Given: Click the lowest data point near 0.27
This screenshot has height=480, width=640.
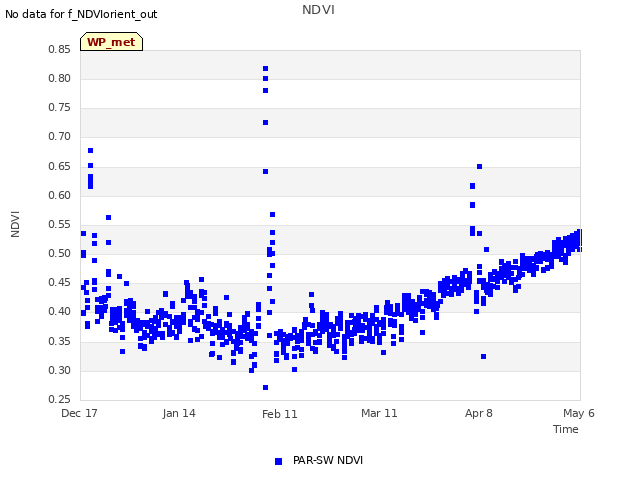Looking at the screenshot, I should (x=265, y=387).
